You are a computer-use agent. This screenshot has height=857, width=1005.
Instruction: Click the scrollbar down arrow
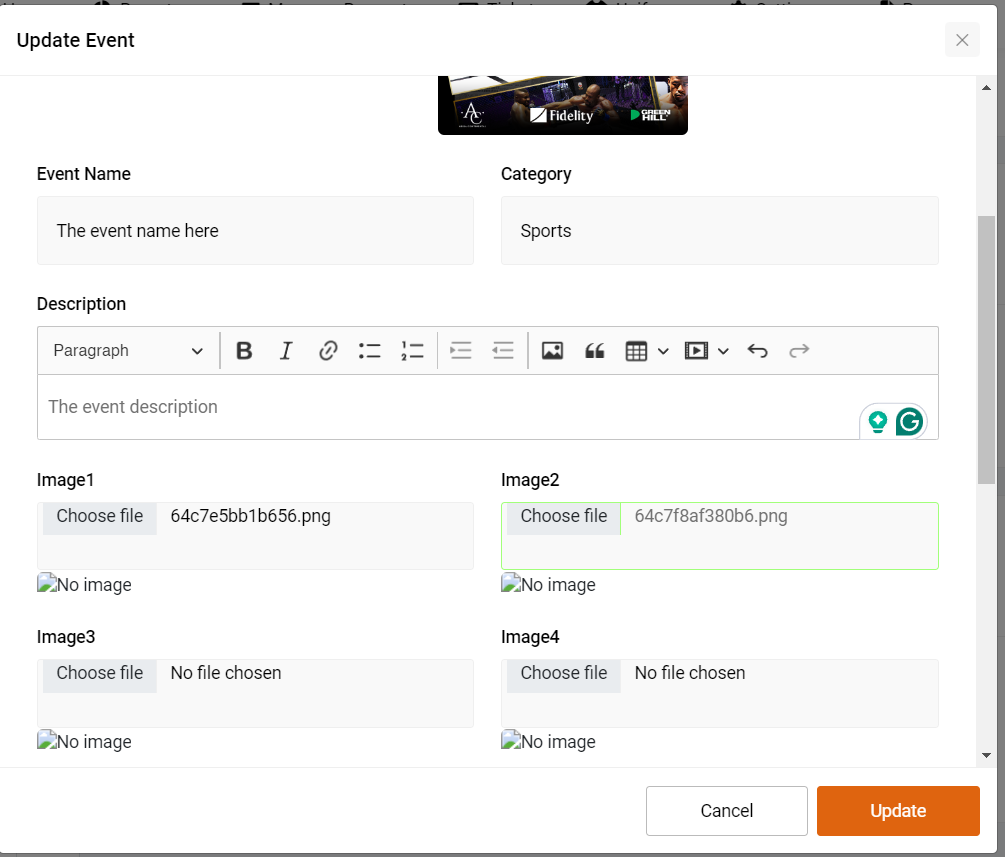pyautogui.click(x=986, y=756)
